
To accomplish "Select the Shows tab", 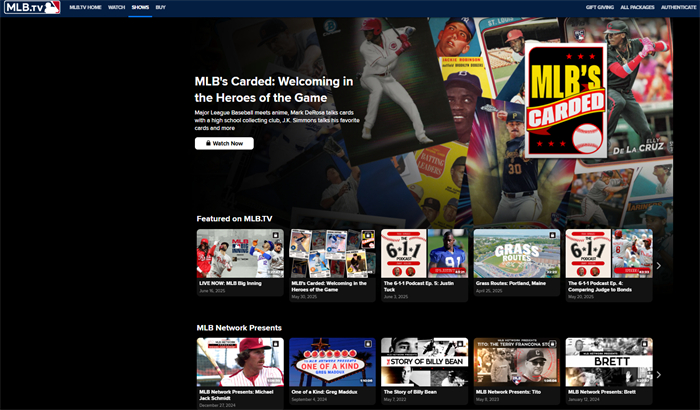I will point(140,8).
